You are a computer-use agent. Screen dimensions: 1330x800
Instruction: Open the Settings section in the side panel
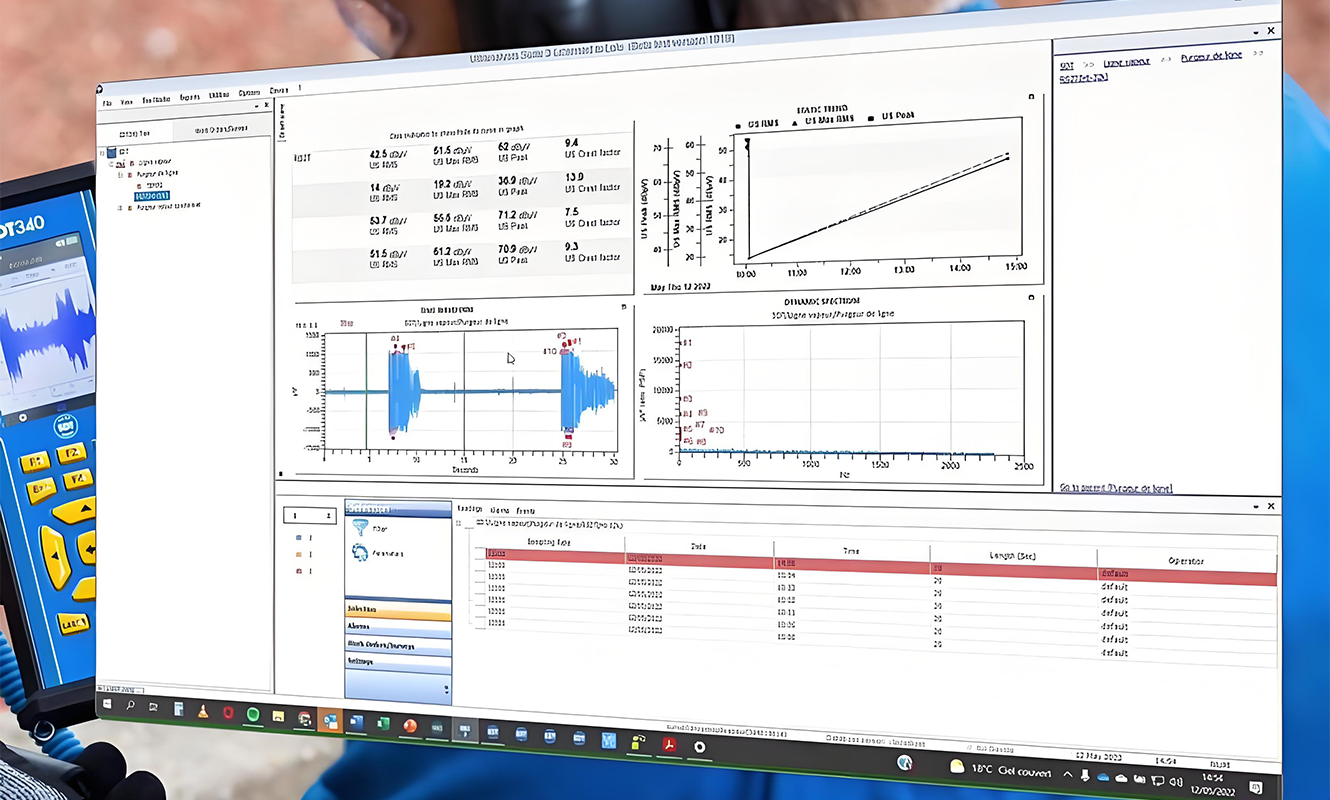397,661
